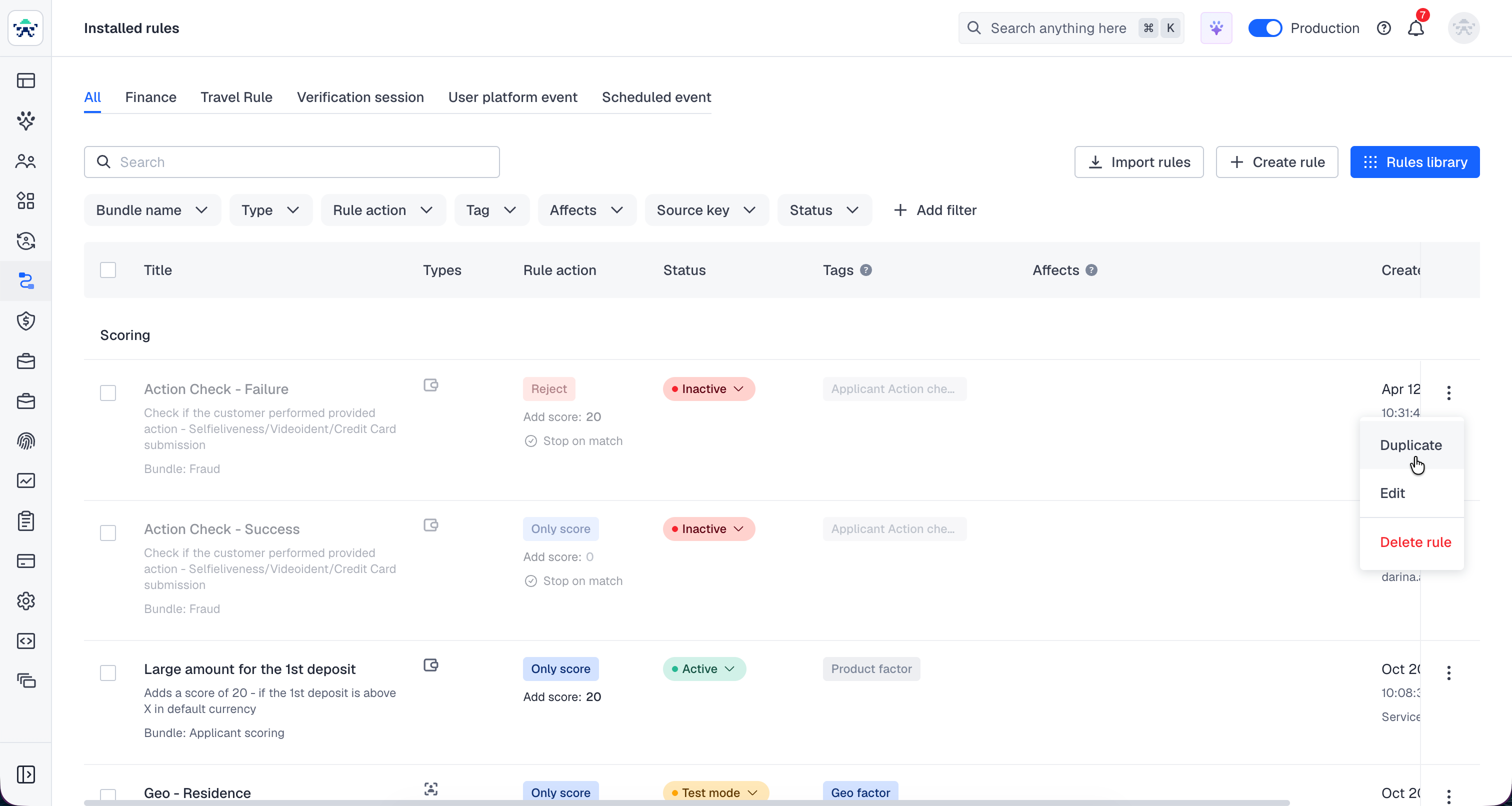Select the Action Check - Failure checkbox
1512x806 pixels.
[108, 392]
